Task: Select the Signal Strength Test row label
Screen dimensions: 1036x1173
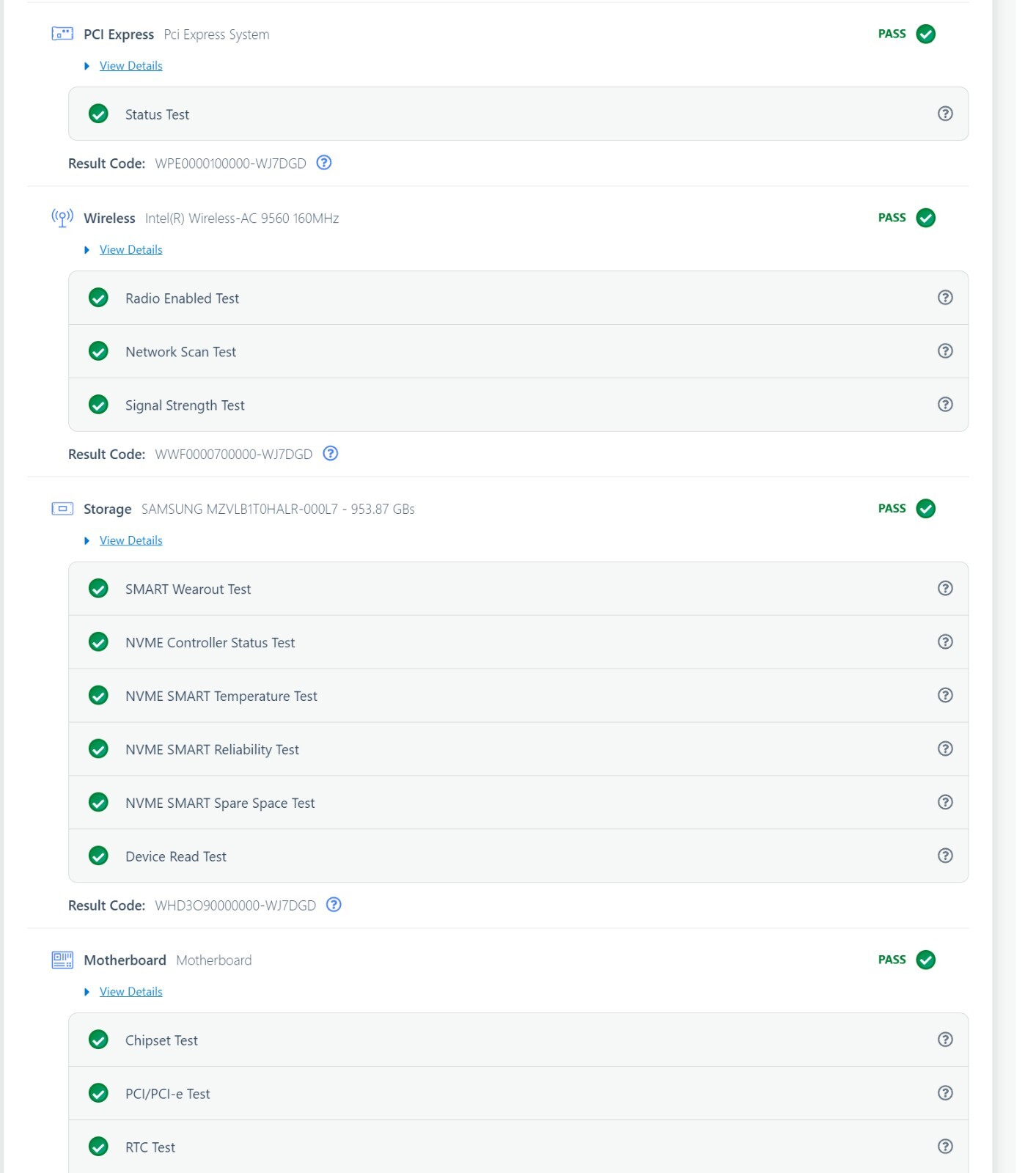Action: click(x=185, y=405)
